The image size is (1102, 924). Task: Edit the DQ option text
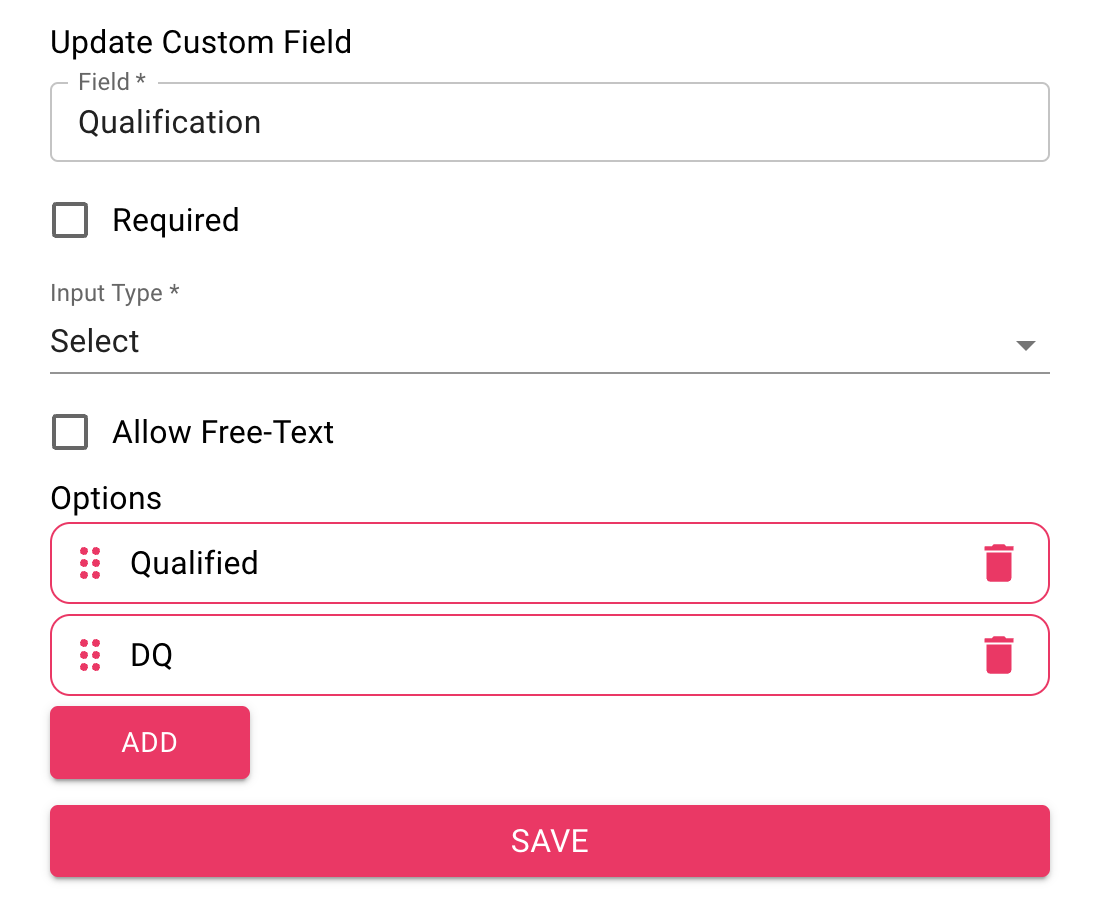(x=151, y=655)
